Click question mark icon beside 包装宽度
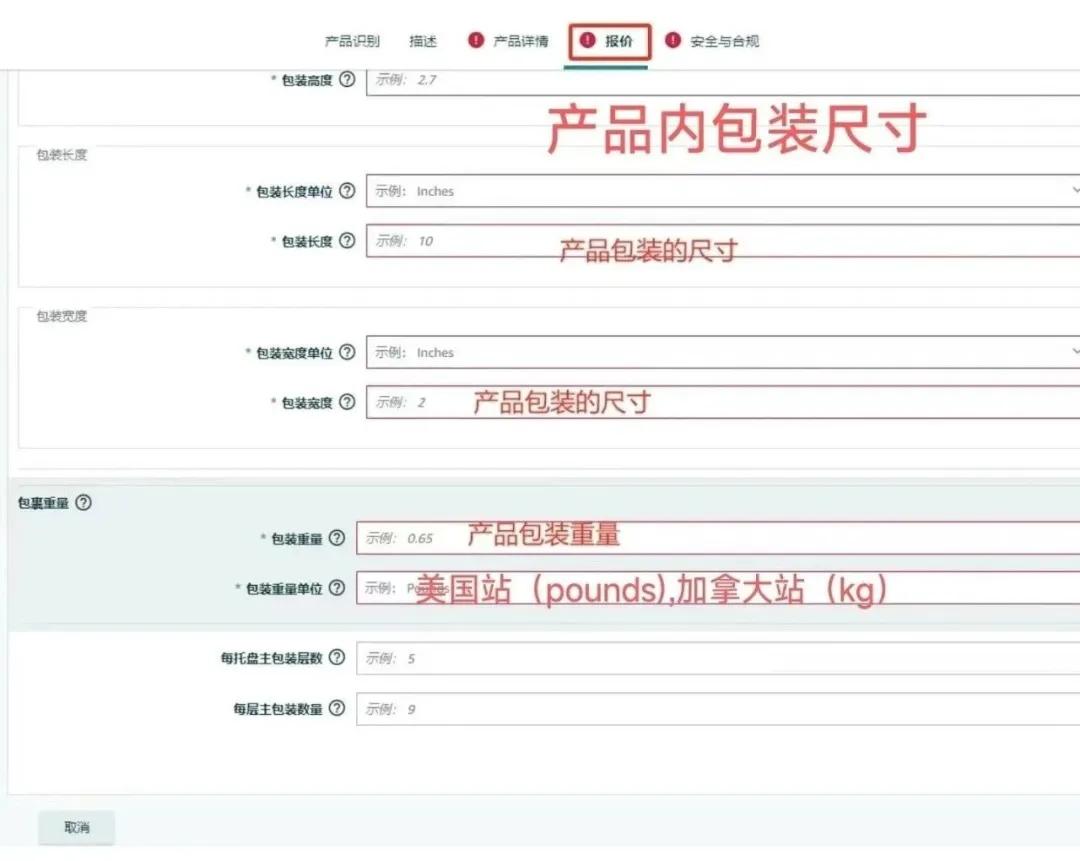1080x861 pixels. coord(347,402)
